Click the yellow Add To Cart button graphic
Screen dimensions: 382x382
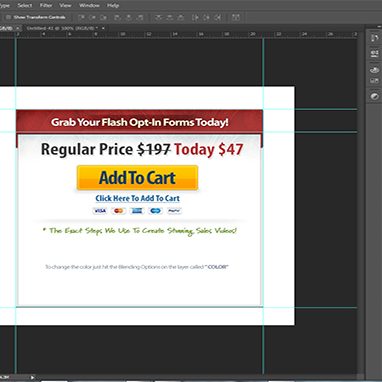(x=137, y=178)
